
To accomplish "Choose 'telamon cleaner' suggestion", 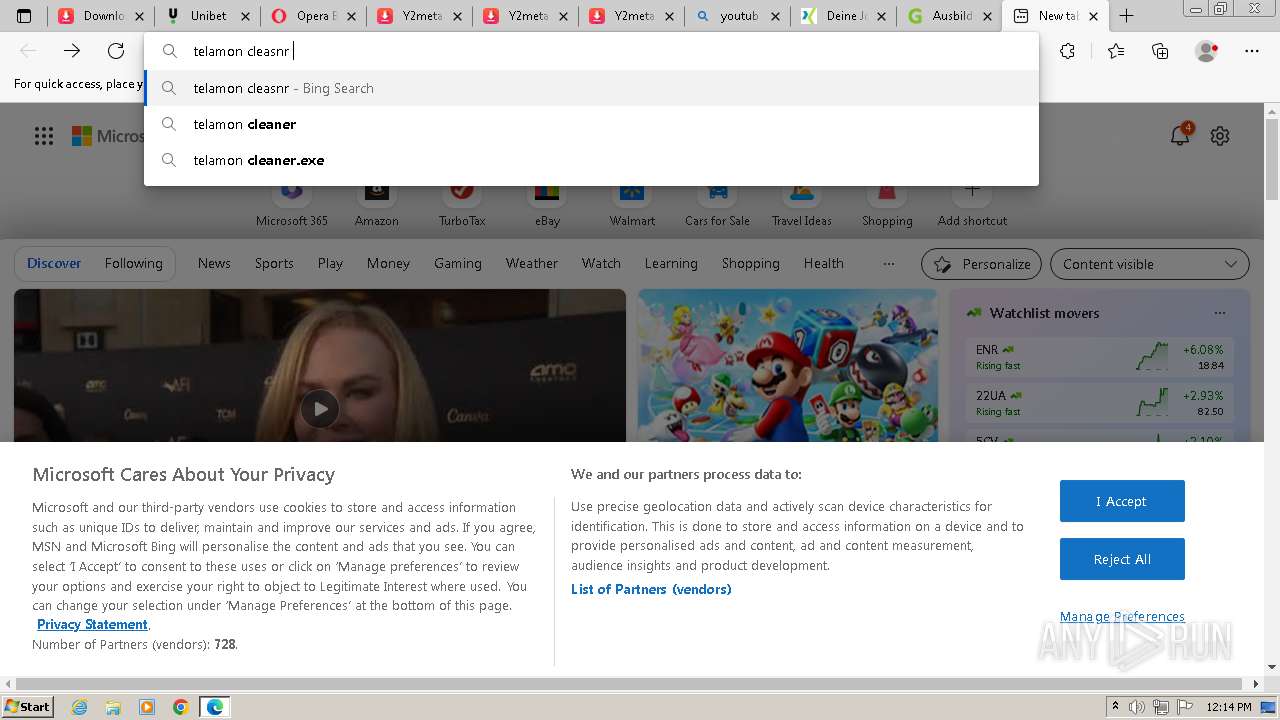I will [x=591, y=124].
